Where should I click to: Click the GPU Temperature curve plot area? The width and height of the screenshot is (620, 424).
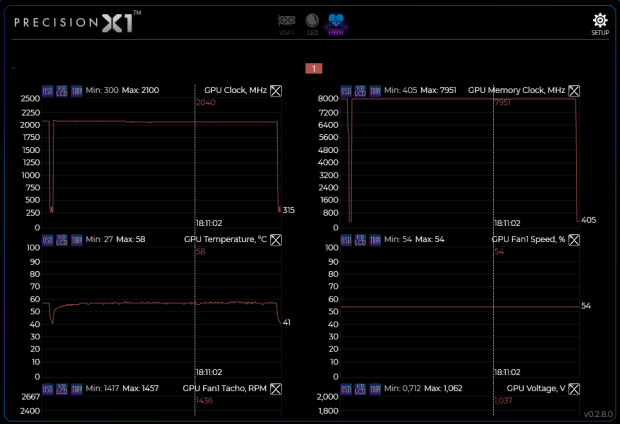tap(162, 312)
